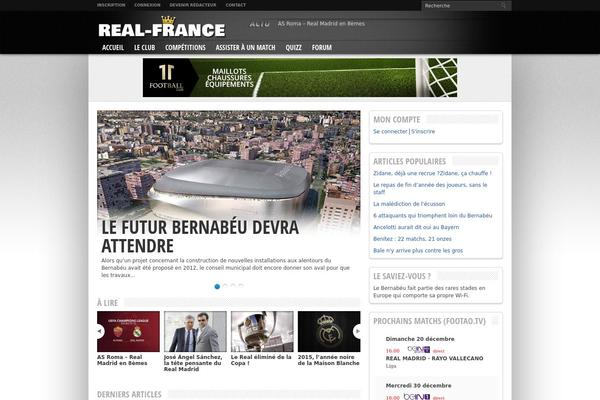Click Prochains Matchs (Footao.tv) heading
600x400 pixels.
click(429, 321)
